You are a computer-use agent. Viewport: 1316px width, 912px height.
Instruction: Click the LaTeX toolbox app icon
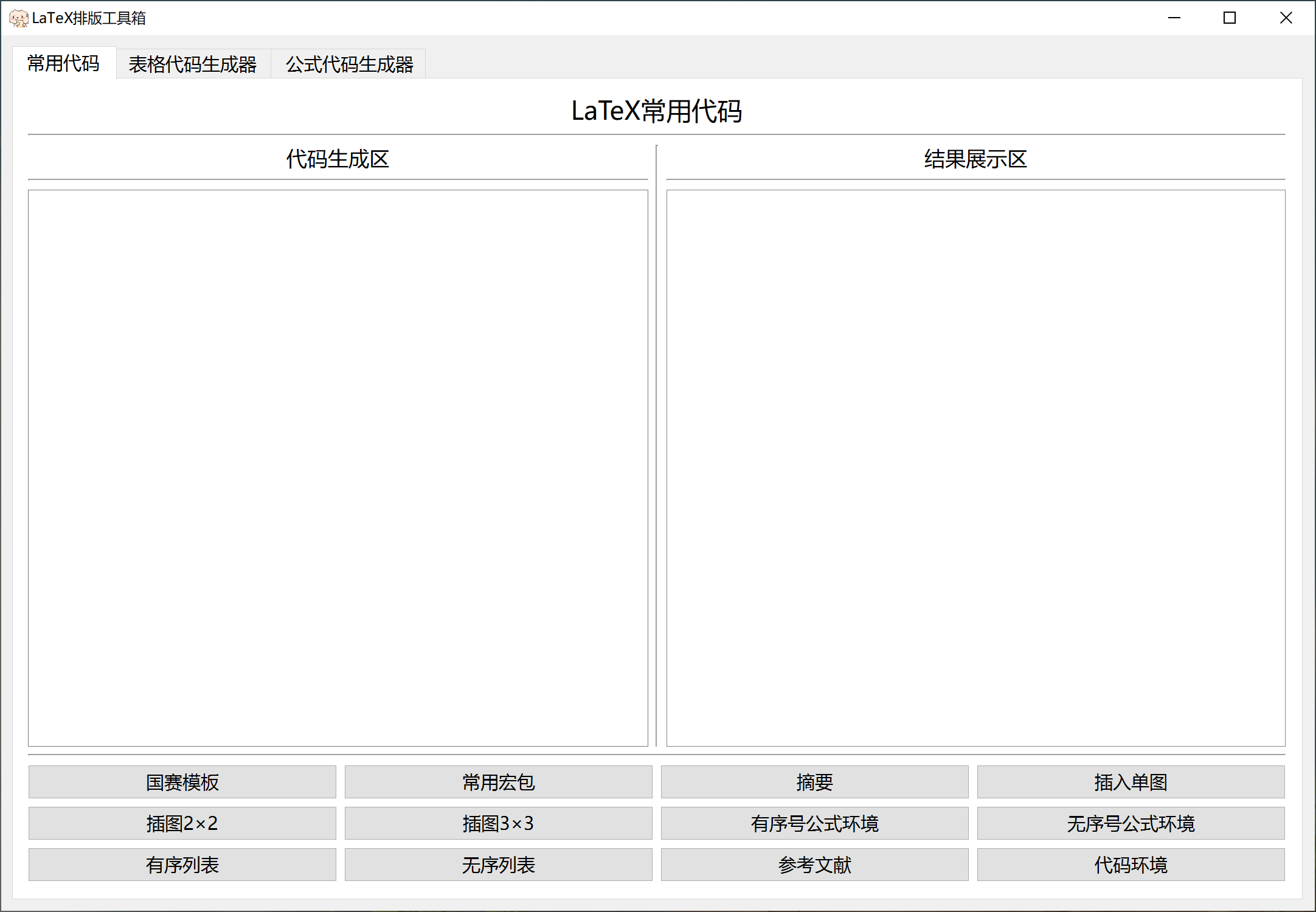pos(18,18)
